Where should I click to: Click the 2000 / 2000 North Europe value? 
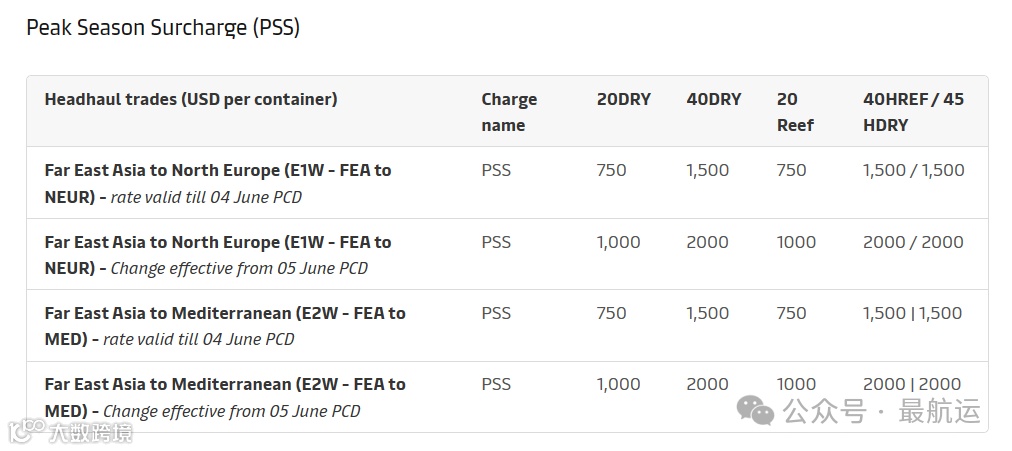click(913, 242)
